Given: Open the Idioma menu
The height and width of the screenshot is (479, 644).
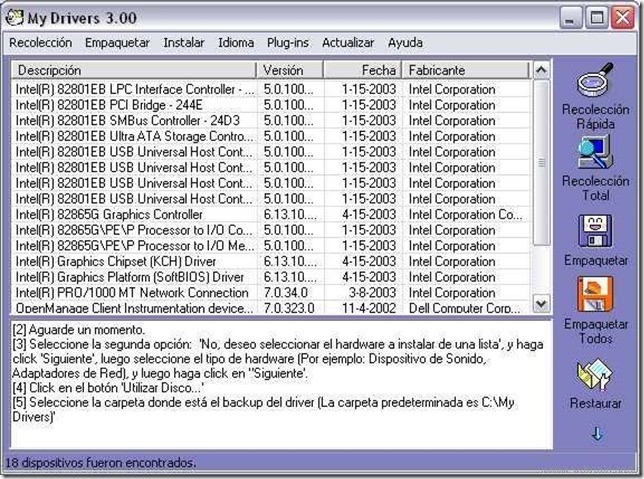Looking at the screenshot, I should tap(236, 43).
